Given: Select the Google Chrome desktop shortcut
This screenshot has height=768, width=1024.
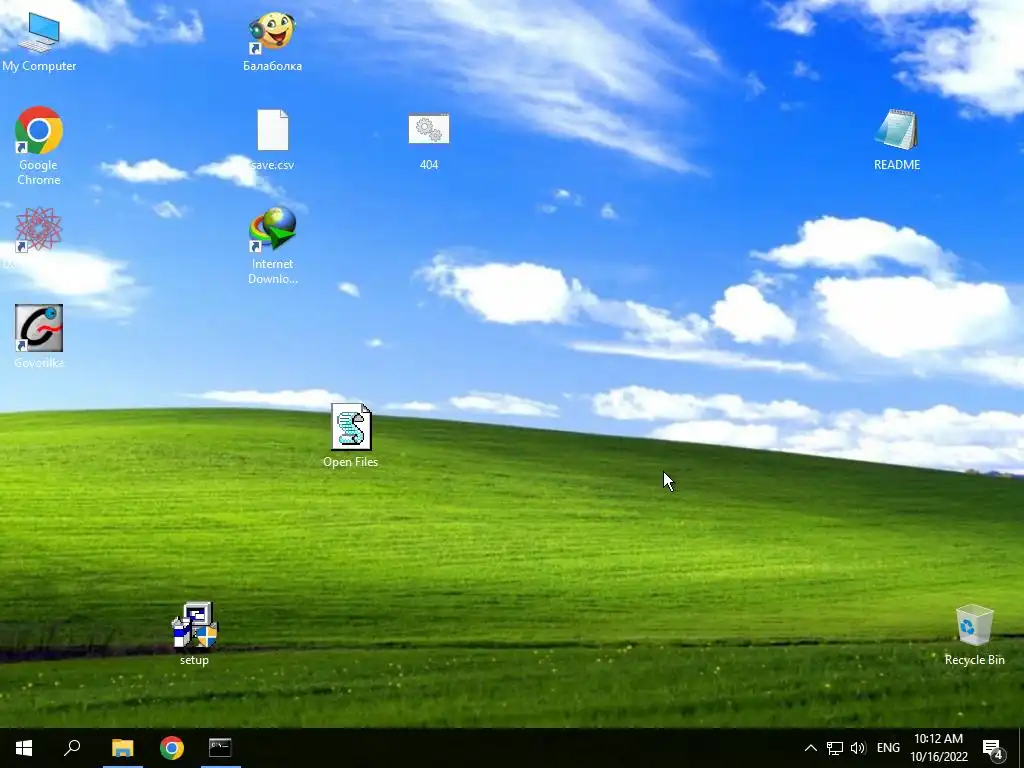Looking at the screenshot, I should point(39,145).
